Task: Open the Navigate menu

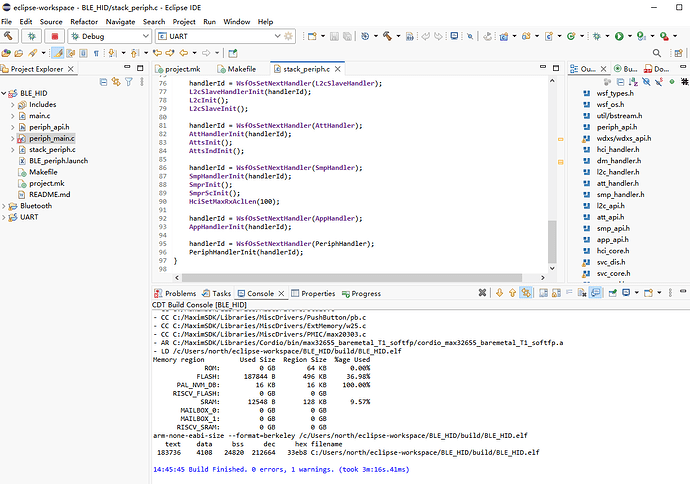Action: (x=120, y=22)
